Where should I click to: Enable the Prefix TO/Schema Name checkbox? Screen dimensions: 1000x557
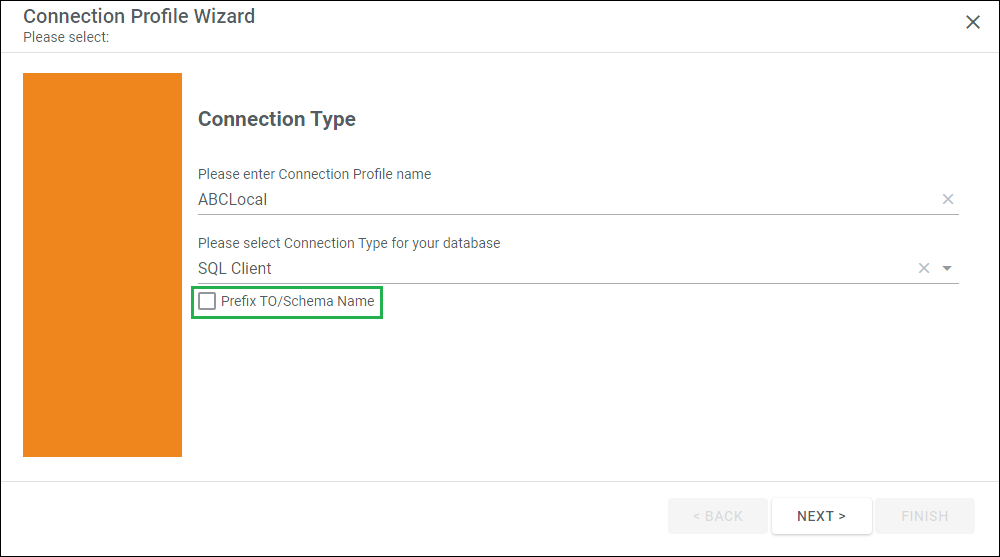[207, 301]
